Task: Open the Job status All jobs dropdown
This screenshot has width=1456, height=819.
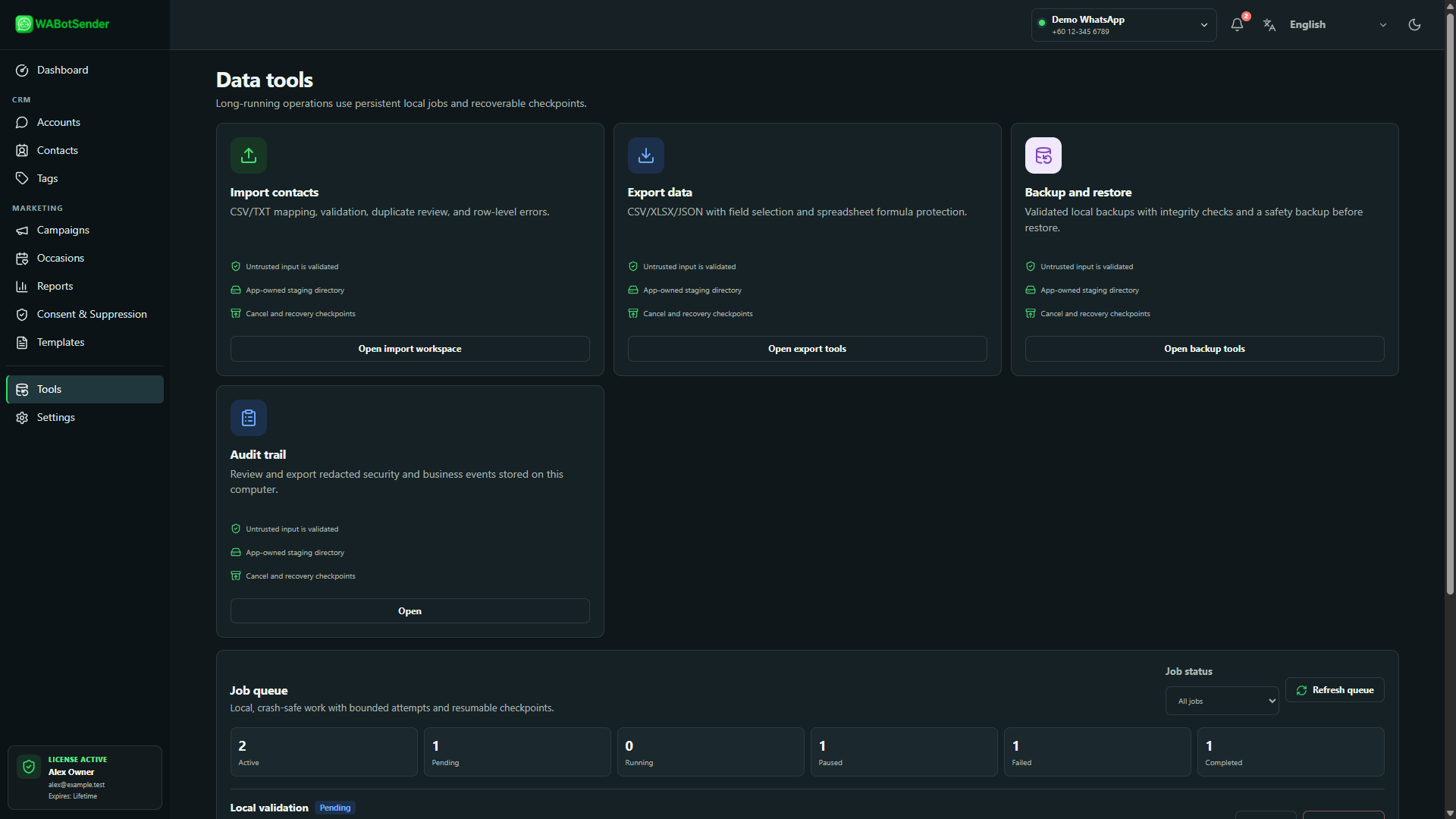Action: pyautogui.click(x=1222, y=701)
